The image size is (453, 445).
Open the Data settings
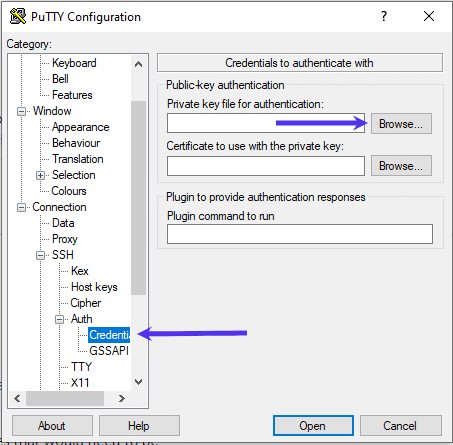[x=63, y=223]
